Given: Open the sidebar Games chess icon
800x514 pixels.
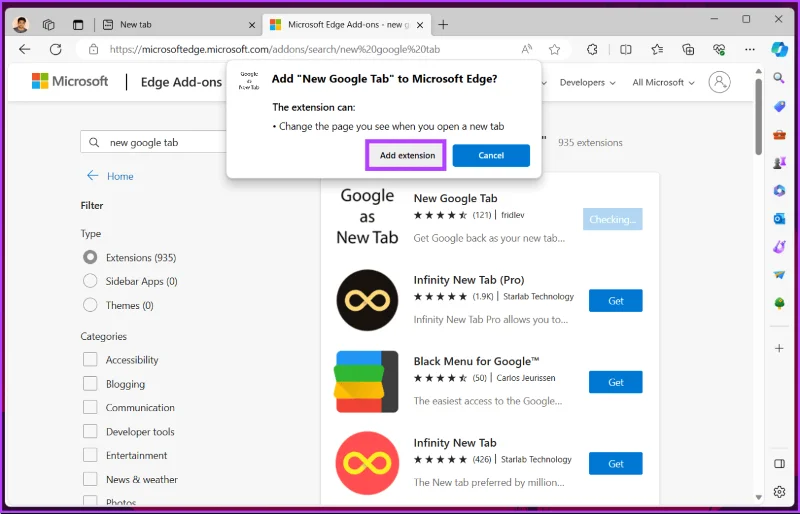Looking at the screenshot, I should pos(779,163).
